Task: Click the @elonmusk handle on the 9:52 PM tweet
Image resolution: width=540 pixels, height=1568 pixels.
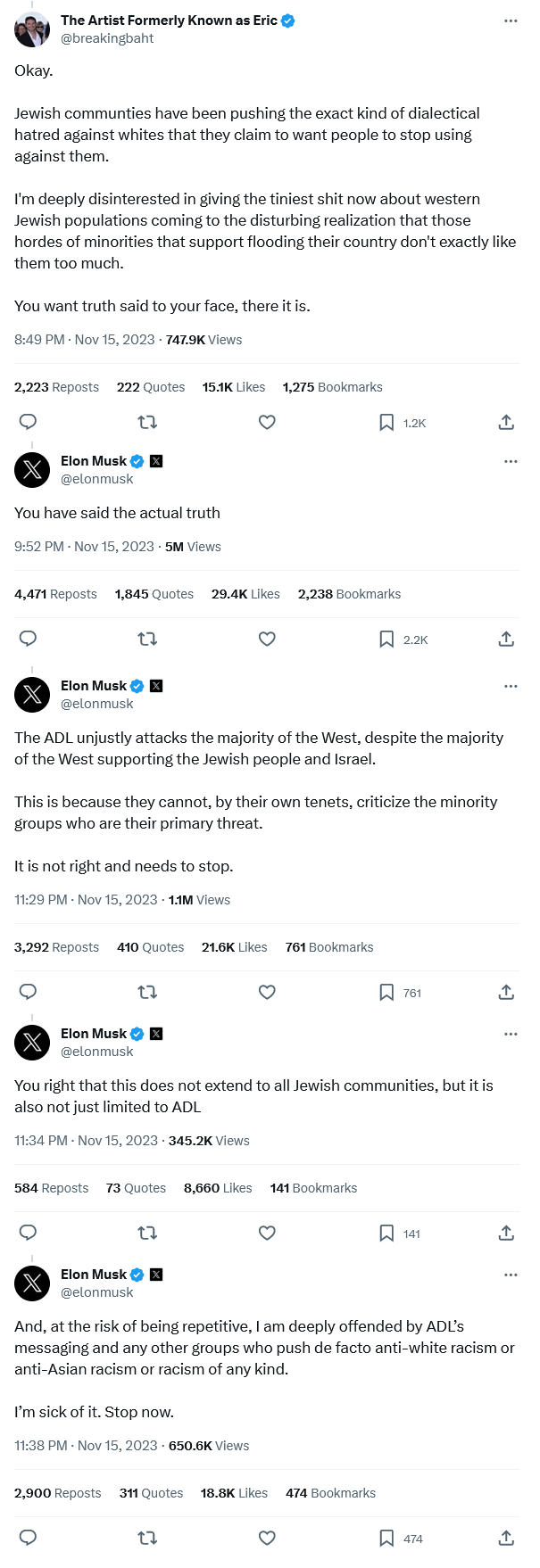Action: (96, 479)
